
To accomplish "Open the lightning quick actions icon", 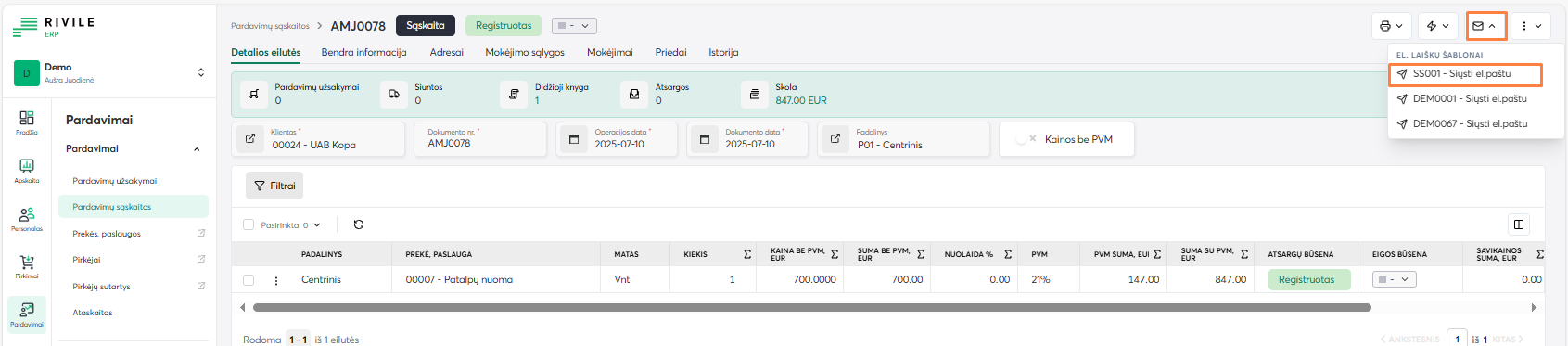I will (x=1438, y=26).
